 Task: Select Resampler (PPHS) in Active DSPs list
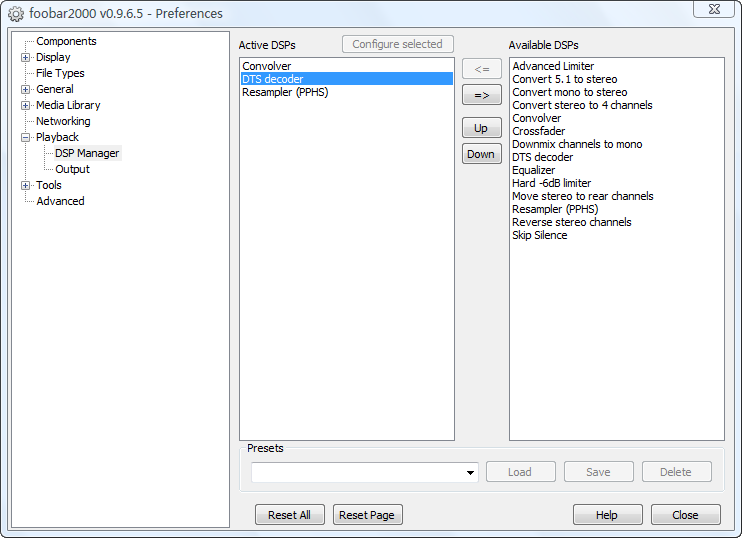[x=347, y=92]
